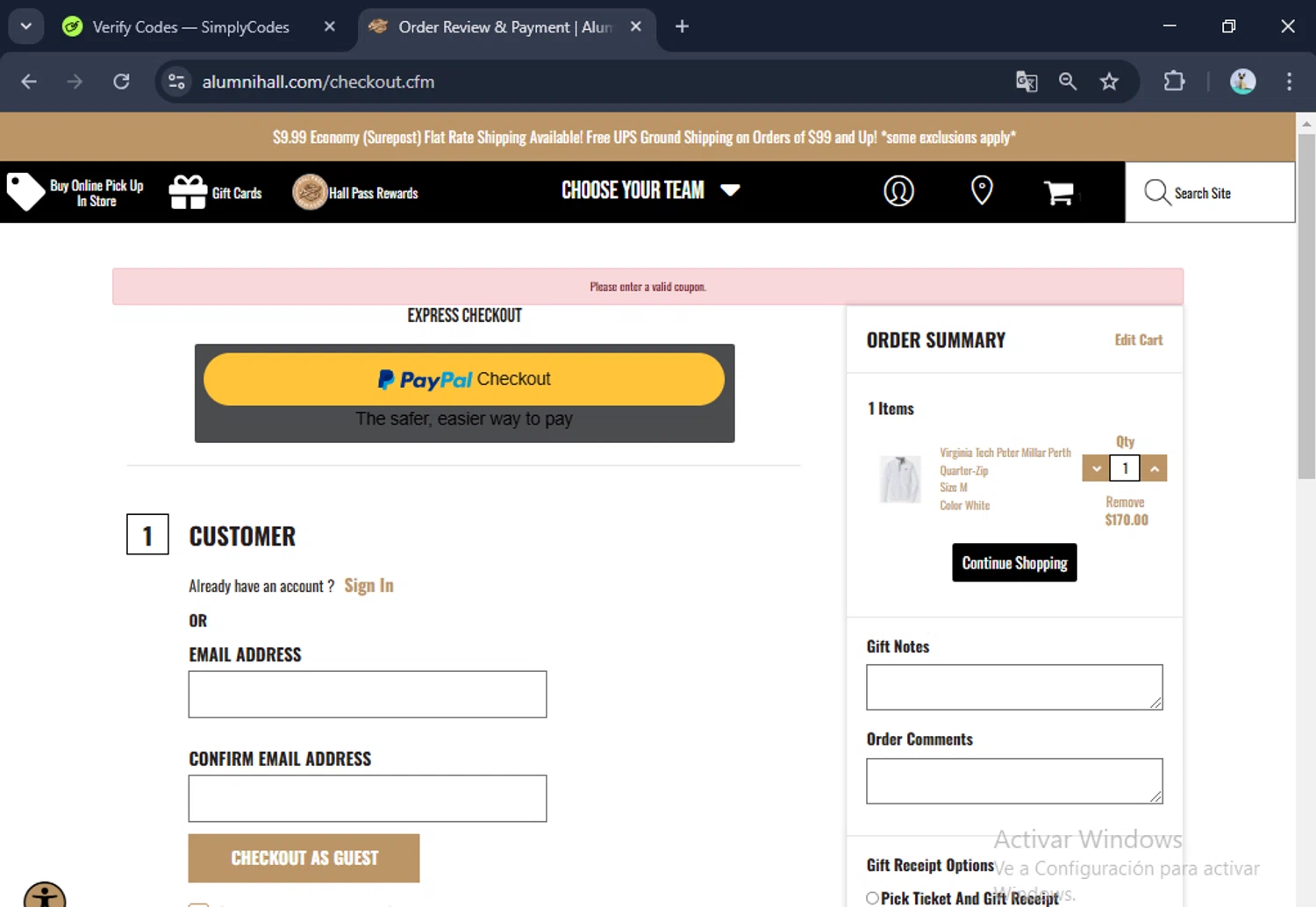Open a new browser tab
This screenshot has width=1316, height=907.
(682, 27)
